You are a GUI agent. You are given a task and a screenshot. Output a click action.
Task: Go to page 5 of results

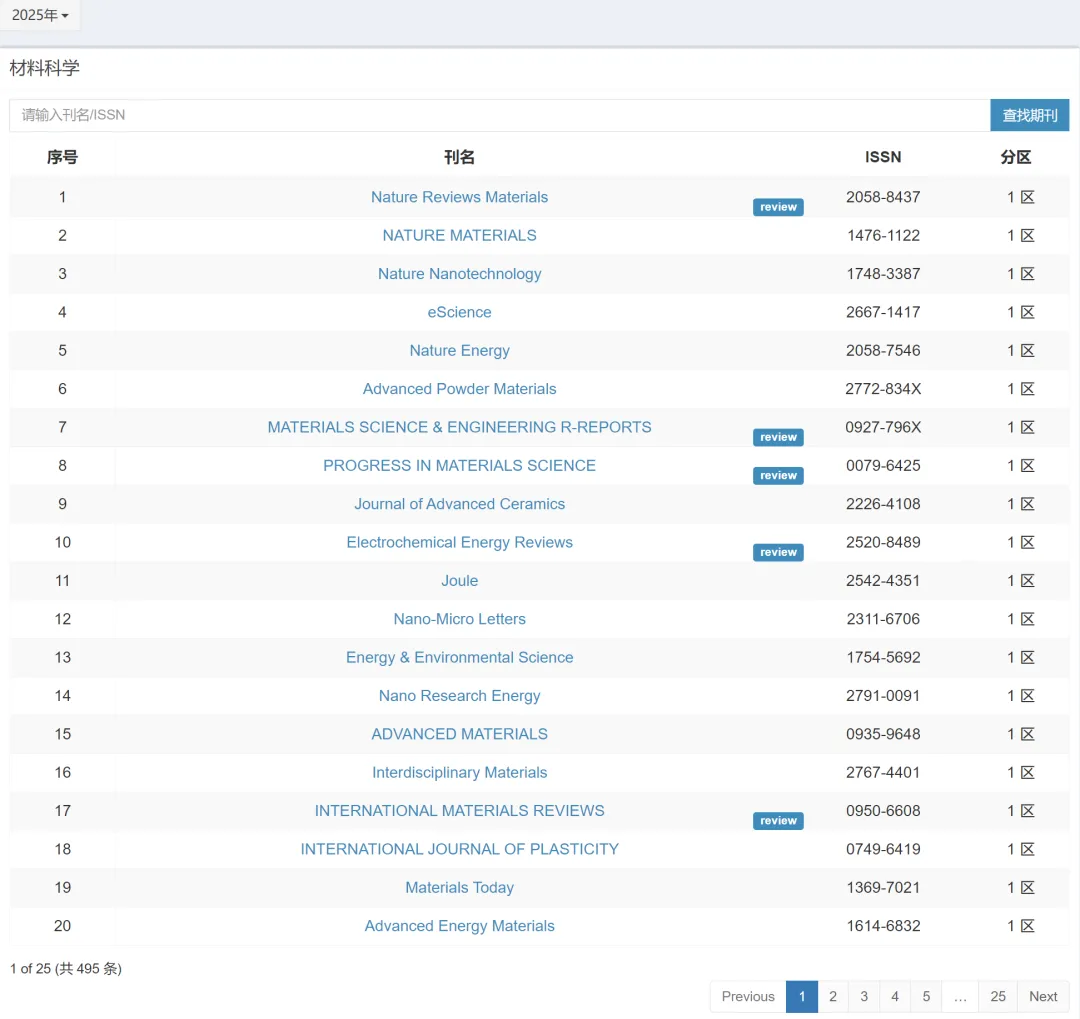coord(926,996)
